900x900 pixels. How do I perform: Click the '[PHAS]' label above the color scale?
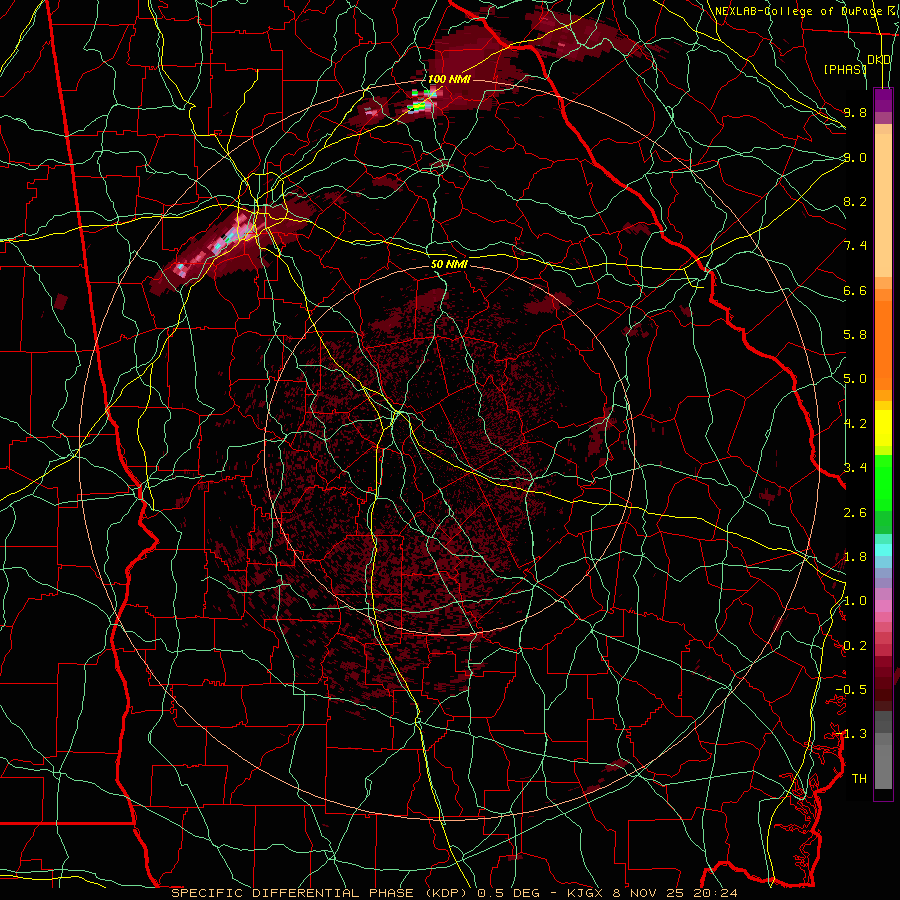coord(845,69)
